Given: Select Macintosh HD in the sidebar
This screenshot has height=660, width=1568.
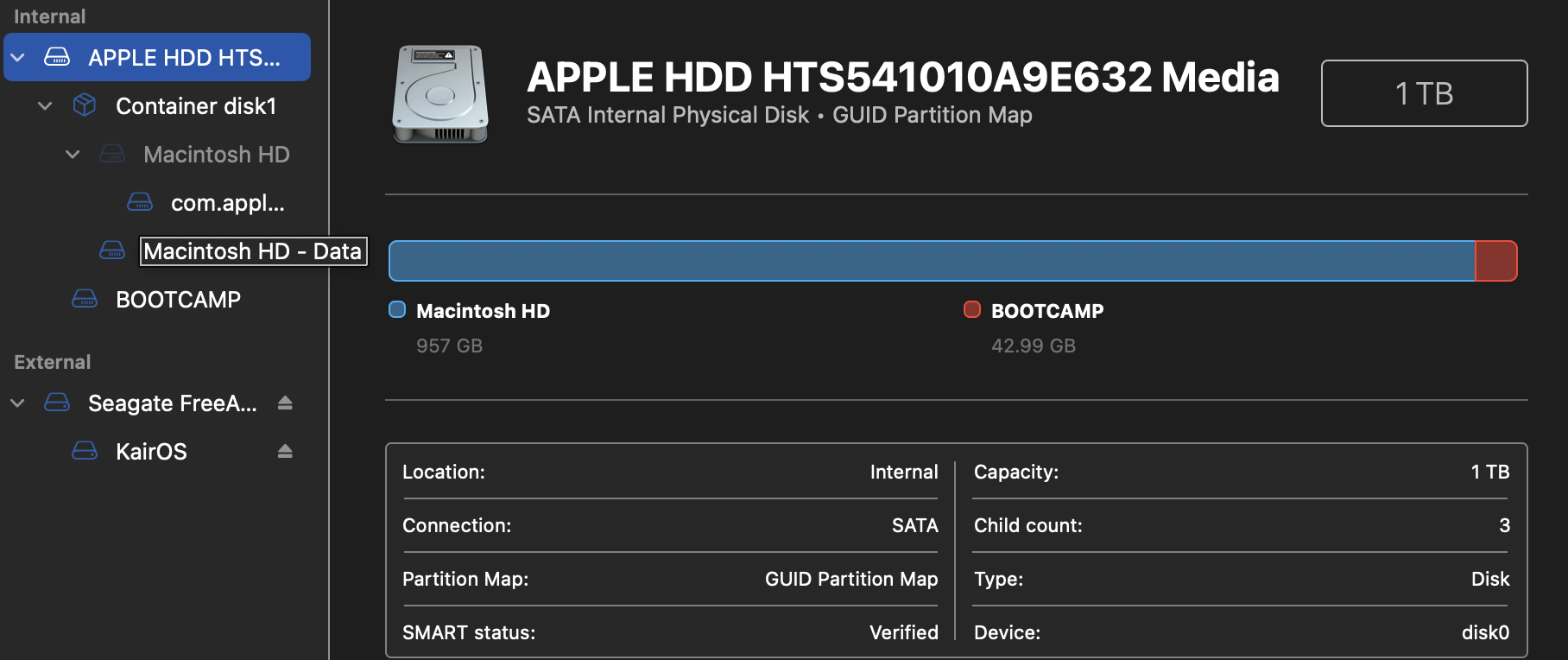Looking at the screenshot, I should [x=216, y=155].
